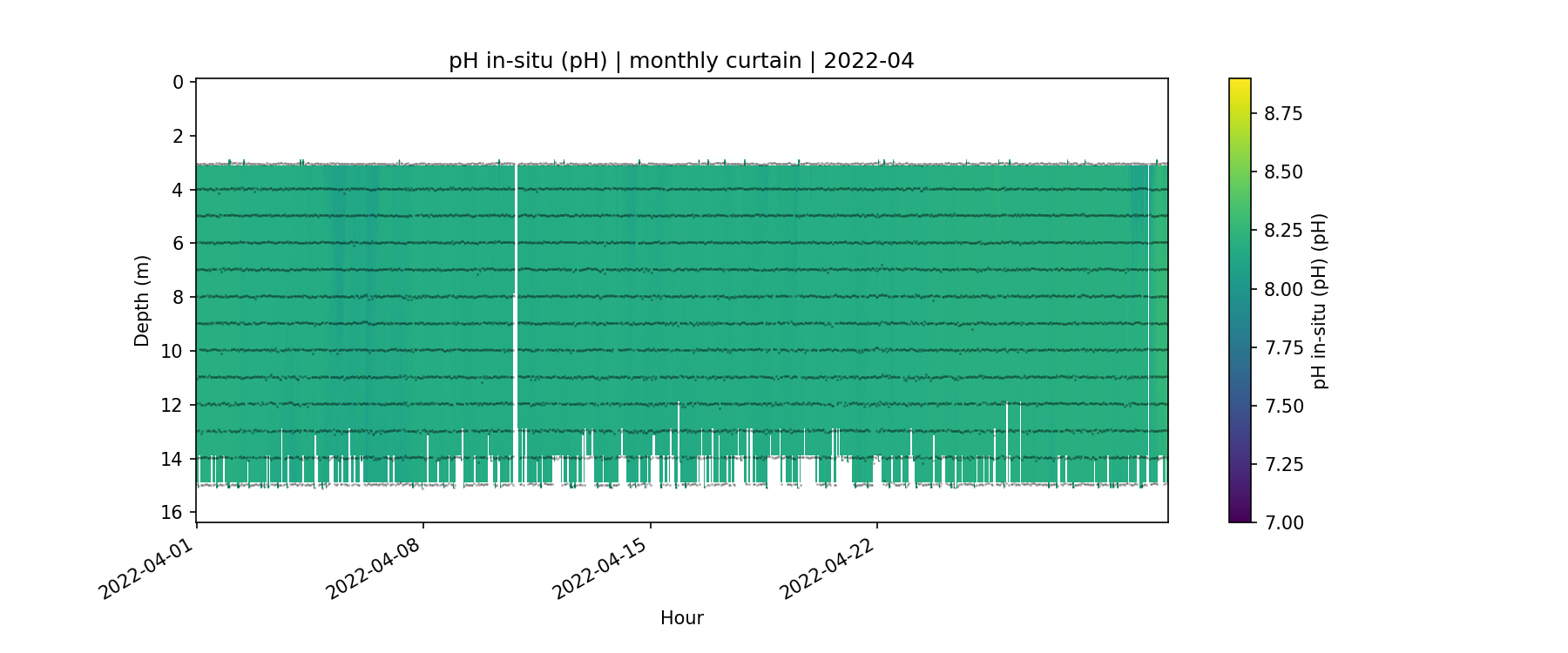Click the dark purple bottom of the colorbar

pyautogui.click(x=1240, y=517)
